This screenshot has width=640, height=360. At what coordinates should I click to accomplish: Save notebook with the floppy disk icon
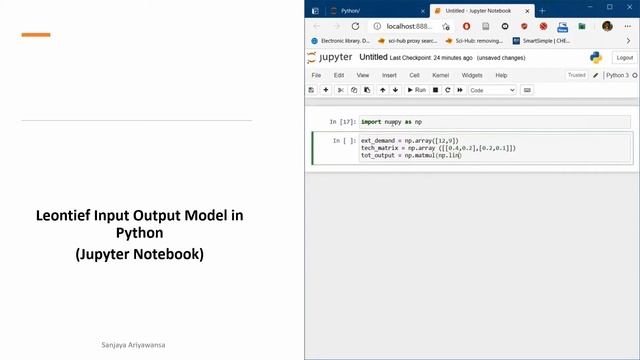point(311,90)
